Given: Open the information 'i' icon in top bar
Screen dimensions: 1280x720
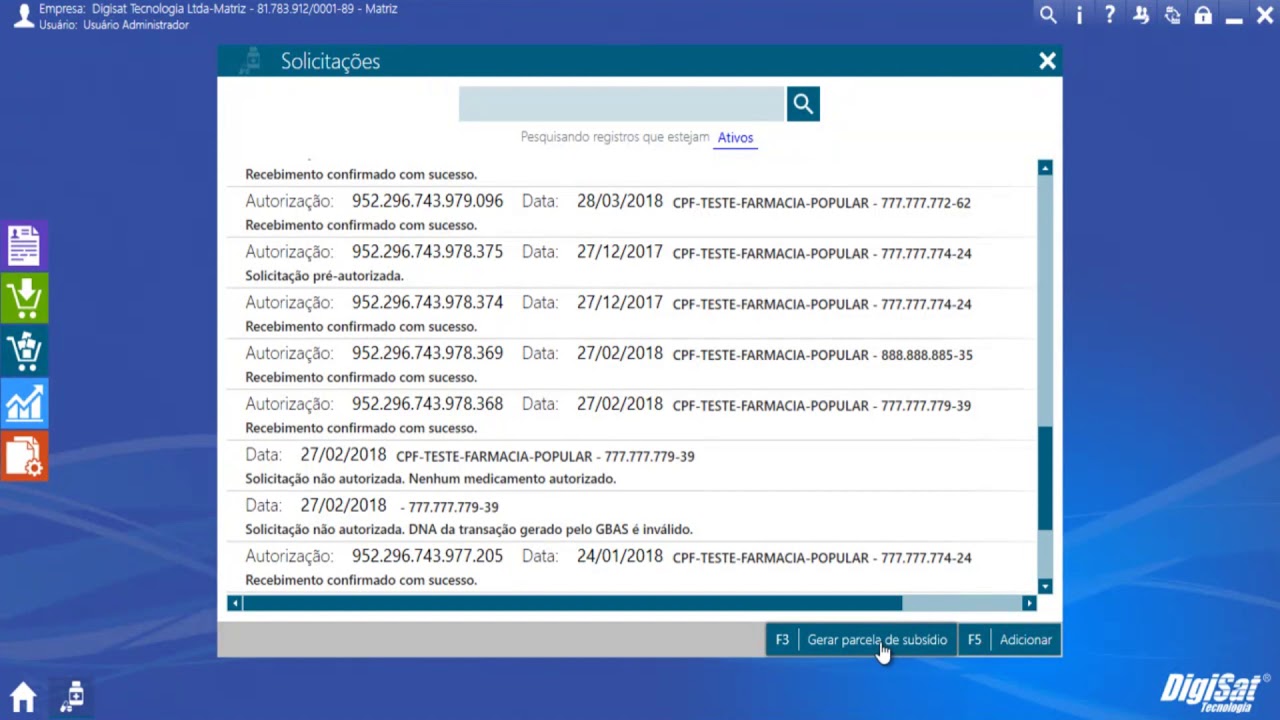Looking at the screenshot, I should point(1079,15).
